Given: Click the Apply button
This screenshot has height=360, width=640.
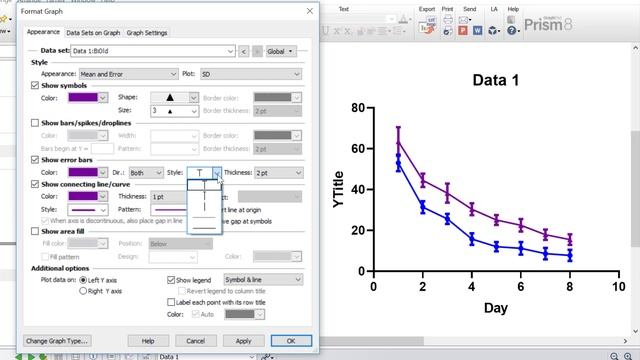Looking at the screenshot, I should [x=243, y=341].
